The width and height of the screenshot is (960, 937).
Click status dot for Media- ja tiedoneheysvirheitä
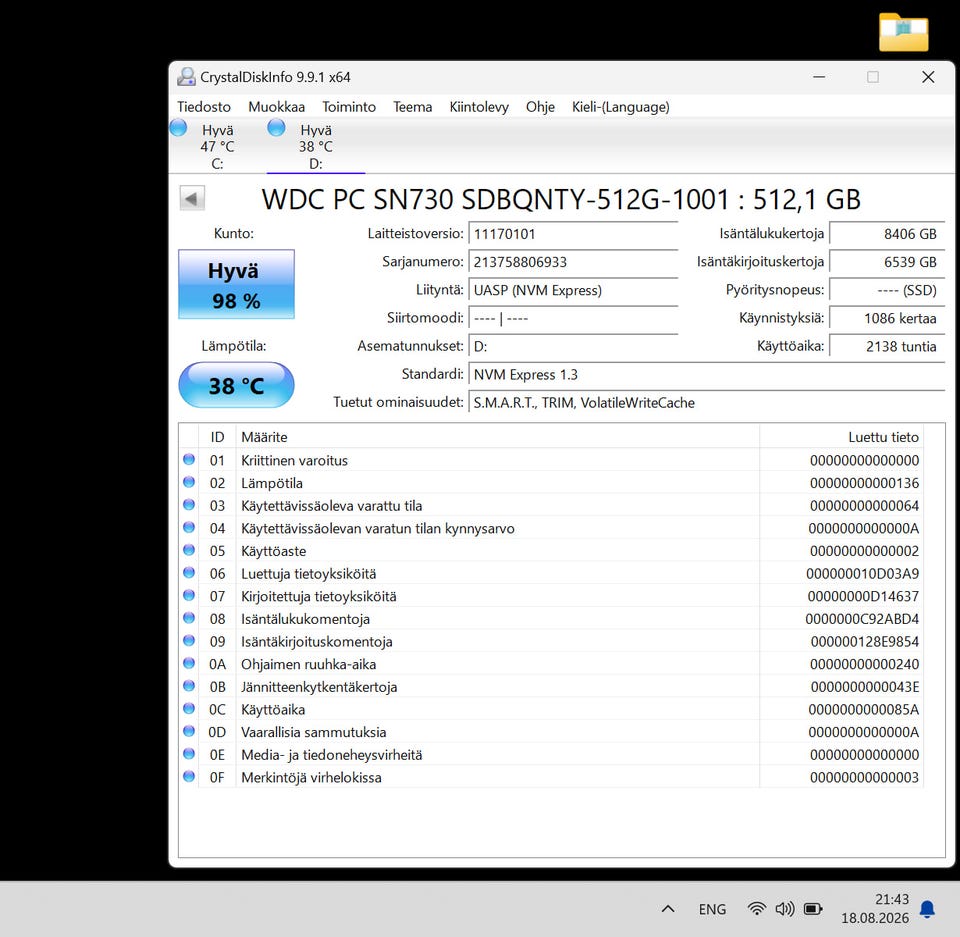click(x=189, y=754)
